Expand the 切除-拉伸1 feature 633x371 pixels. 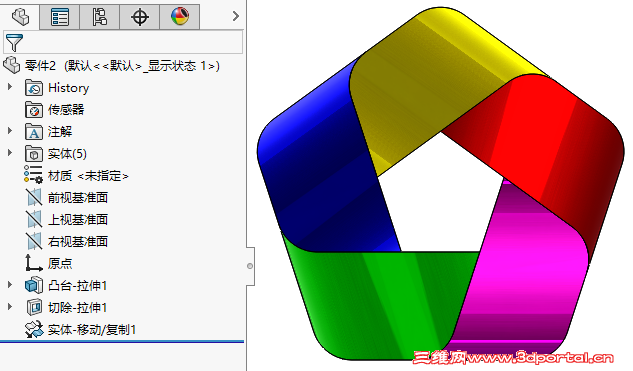point(10,306)
